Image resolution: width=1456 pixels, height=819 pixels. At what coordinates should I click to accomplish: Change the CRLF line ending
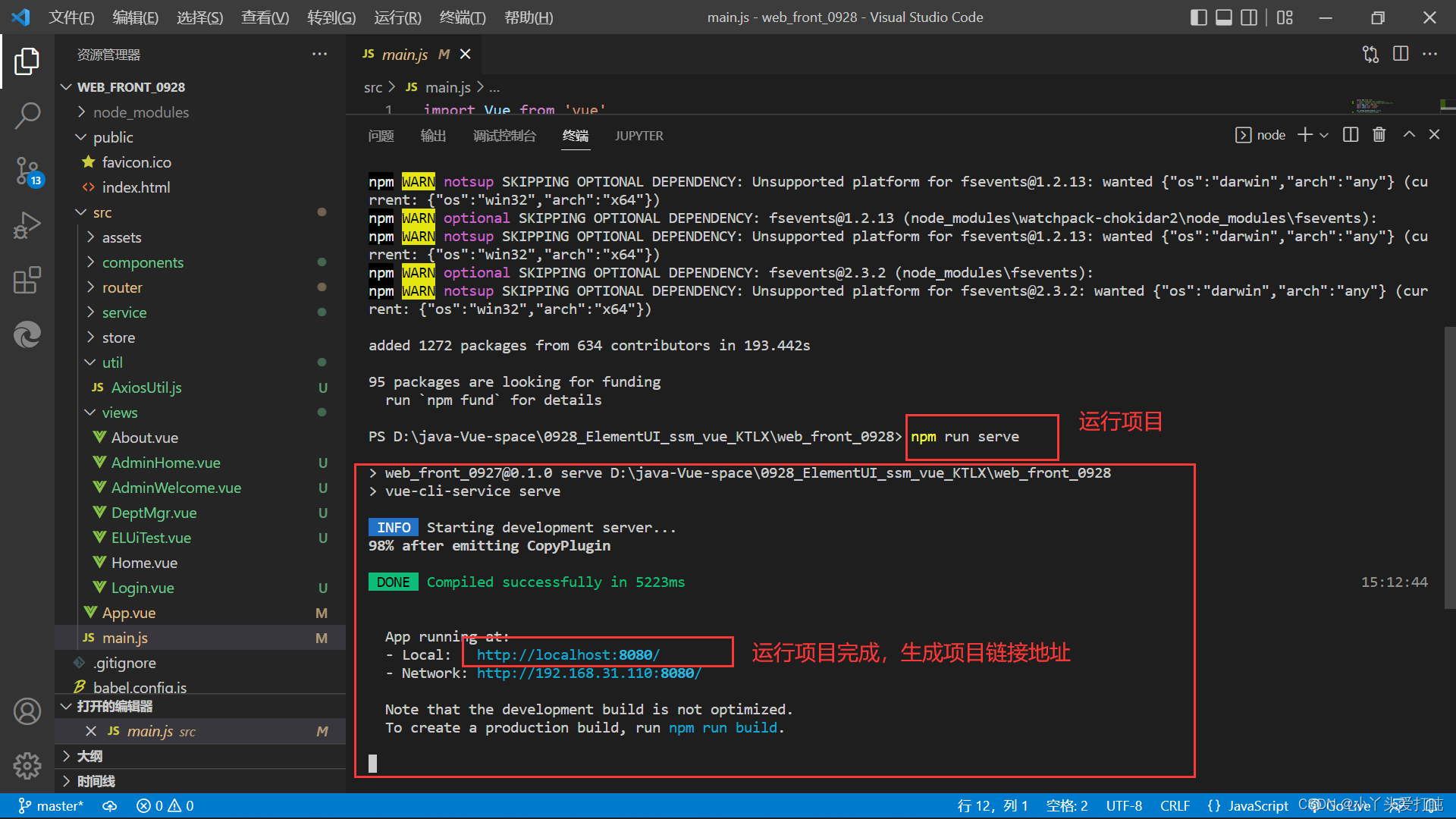click(x=1175, y=806)
